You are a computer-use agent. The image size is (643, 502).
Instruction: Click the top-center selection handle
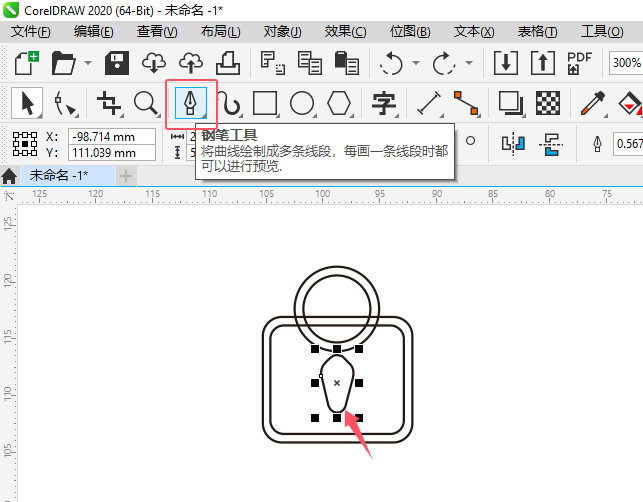pyautogui.click(x=337, y=349)
